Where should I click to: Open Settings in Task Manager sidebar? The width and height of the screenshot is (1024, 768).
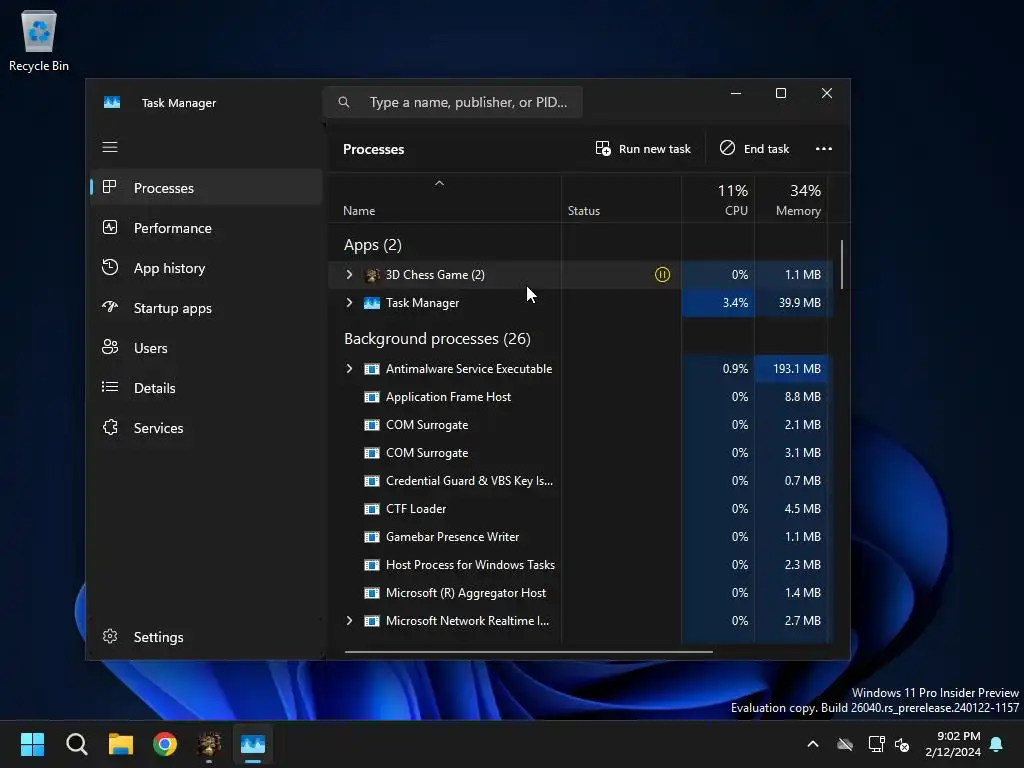tap(206, 636)
